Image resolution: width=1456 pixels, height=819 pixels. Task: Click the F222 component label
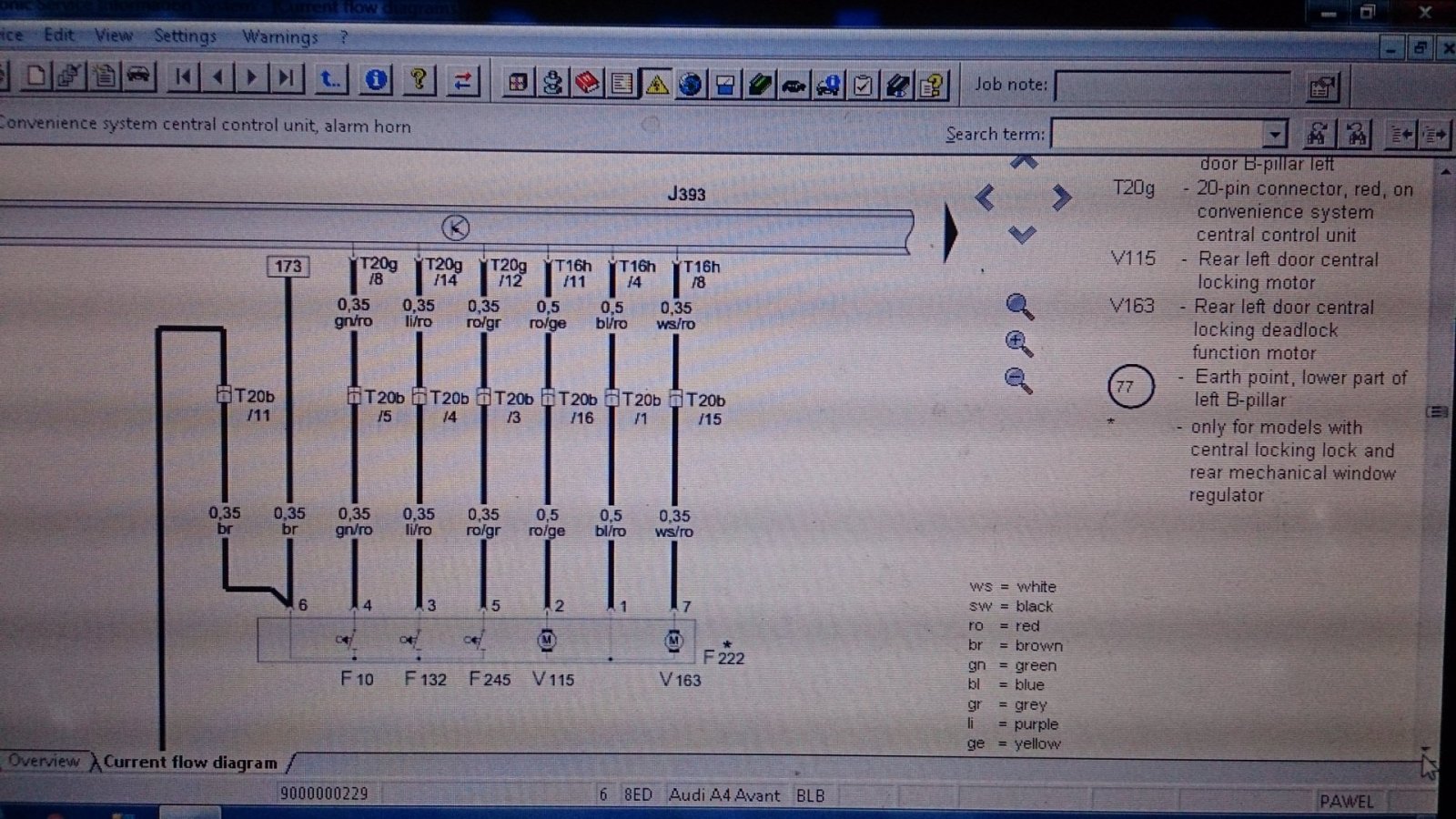pos(723,657)
